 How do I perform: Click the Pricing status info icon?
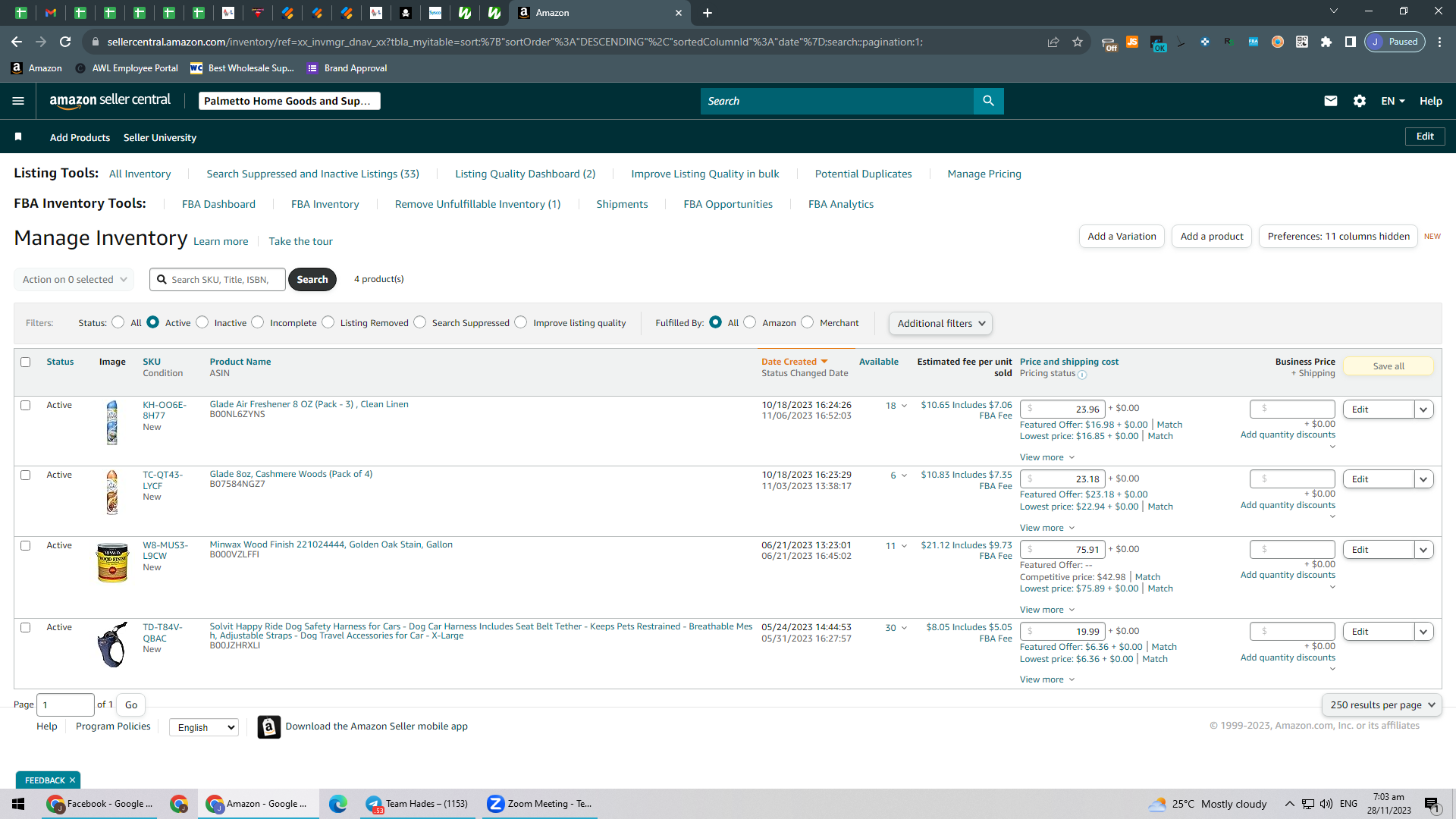pos(1082,375)
